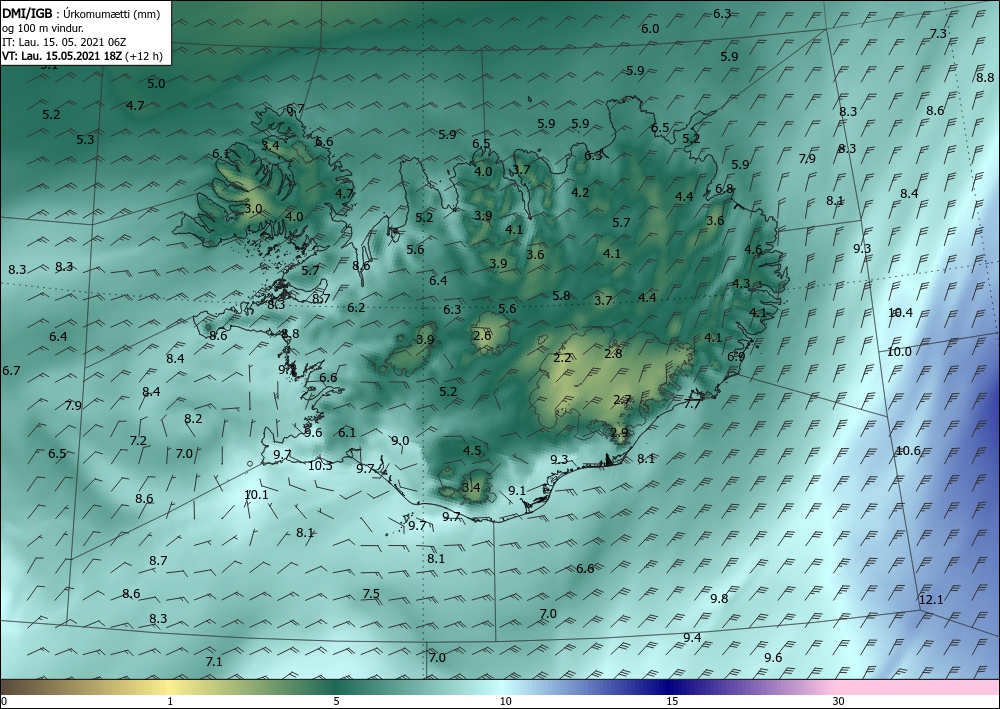Click the 15 label on the color scale
1000x709 pixels.
(672, 701)
